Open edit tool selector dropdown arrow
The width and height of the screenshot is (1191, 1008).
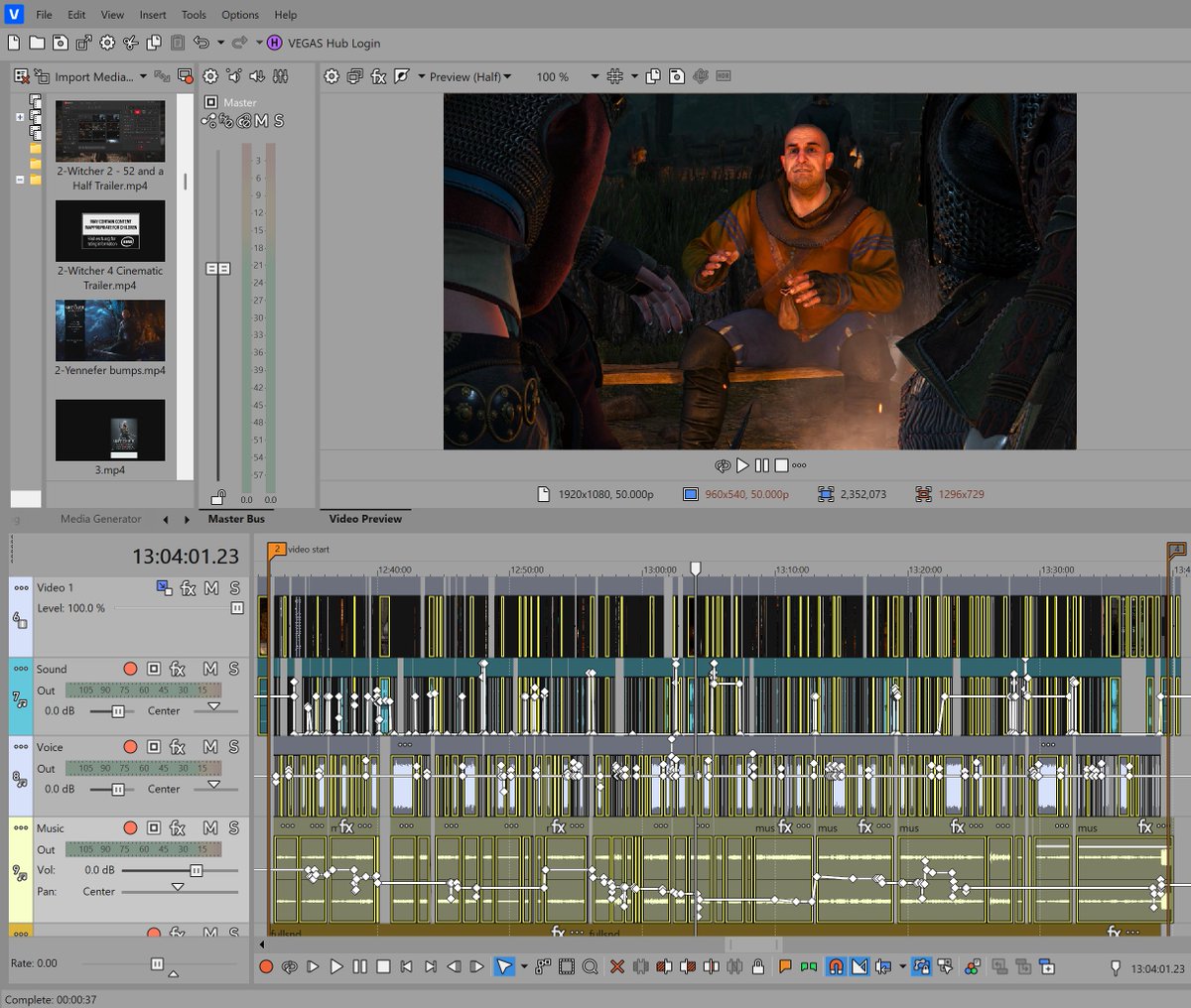(x=524, y=966)
